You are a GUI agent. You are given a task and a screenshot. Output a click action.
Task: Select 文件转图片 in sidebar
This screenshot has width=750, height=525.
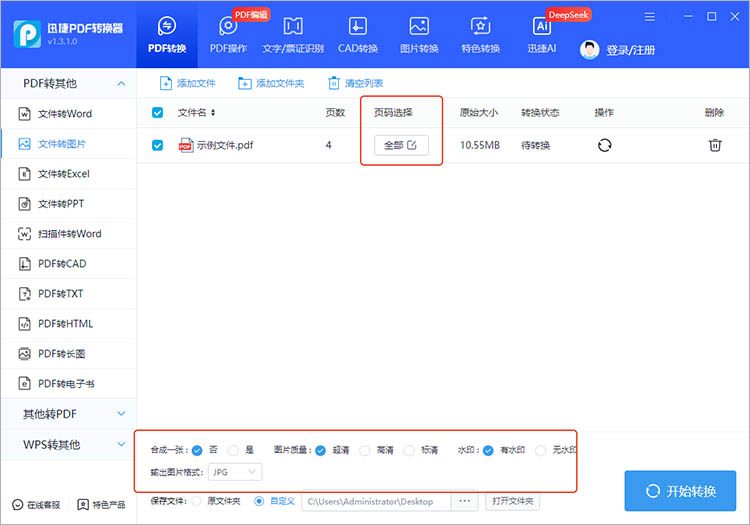click(x=68, y=144)
